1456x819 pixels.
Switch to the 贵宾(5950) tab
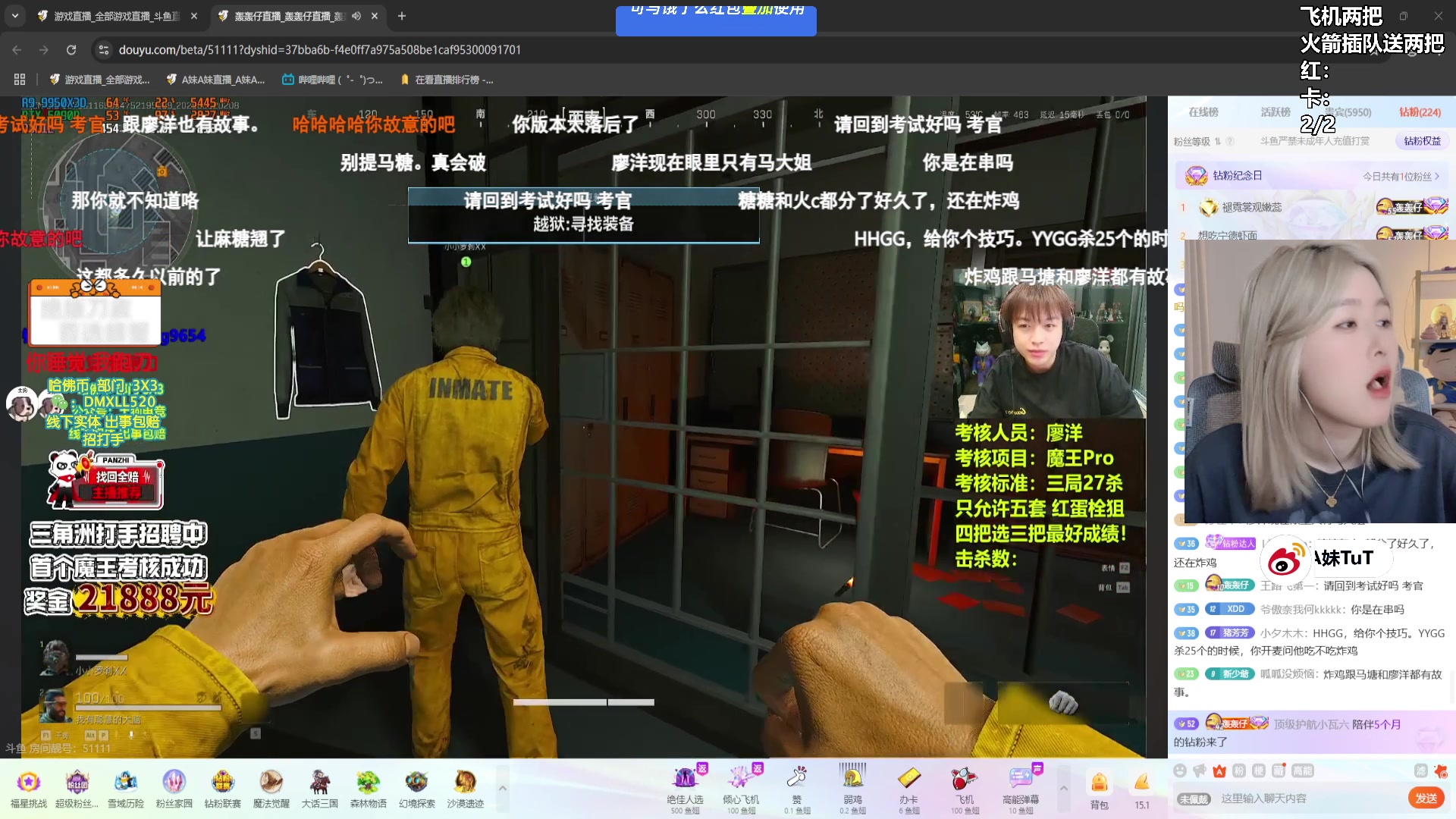point(1348,112)
